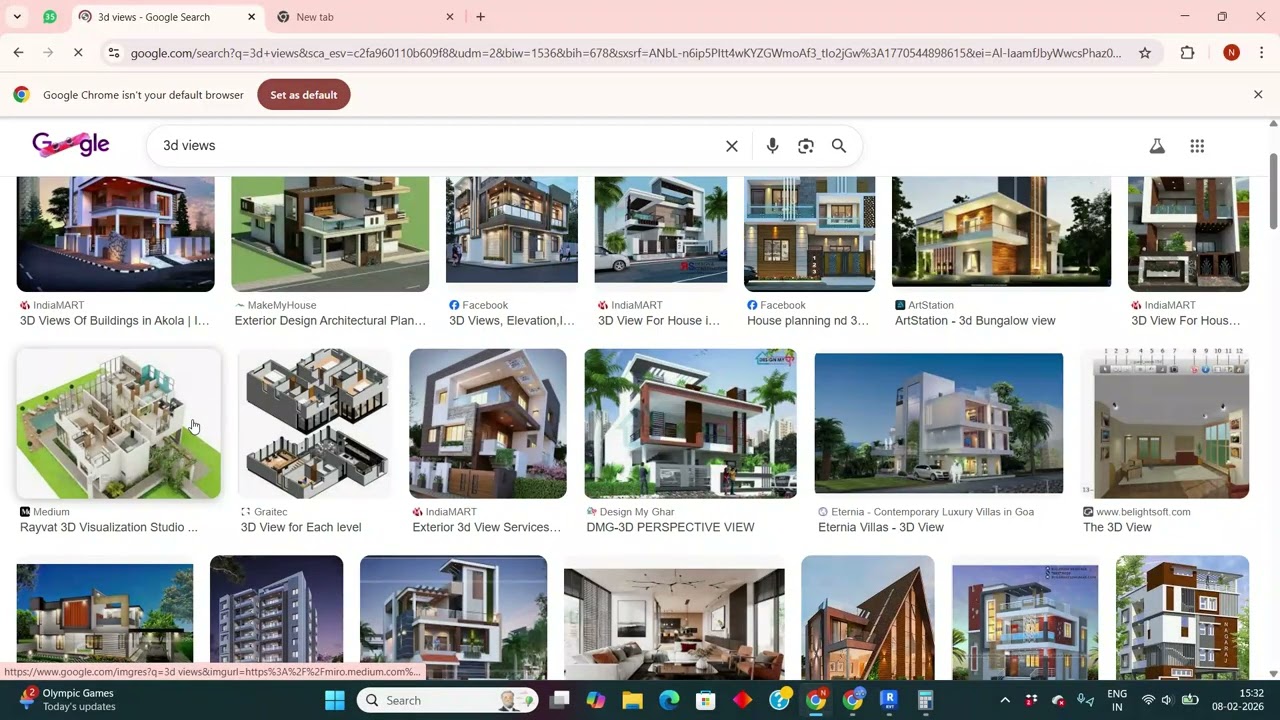Select the MakeMyHouse exterior thumbnail

pyautogui.click(x=330, y=234)
